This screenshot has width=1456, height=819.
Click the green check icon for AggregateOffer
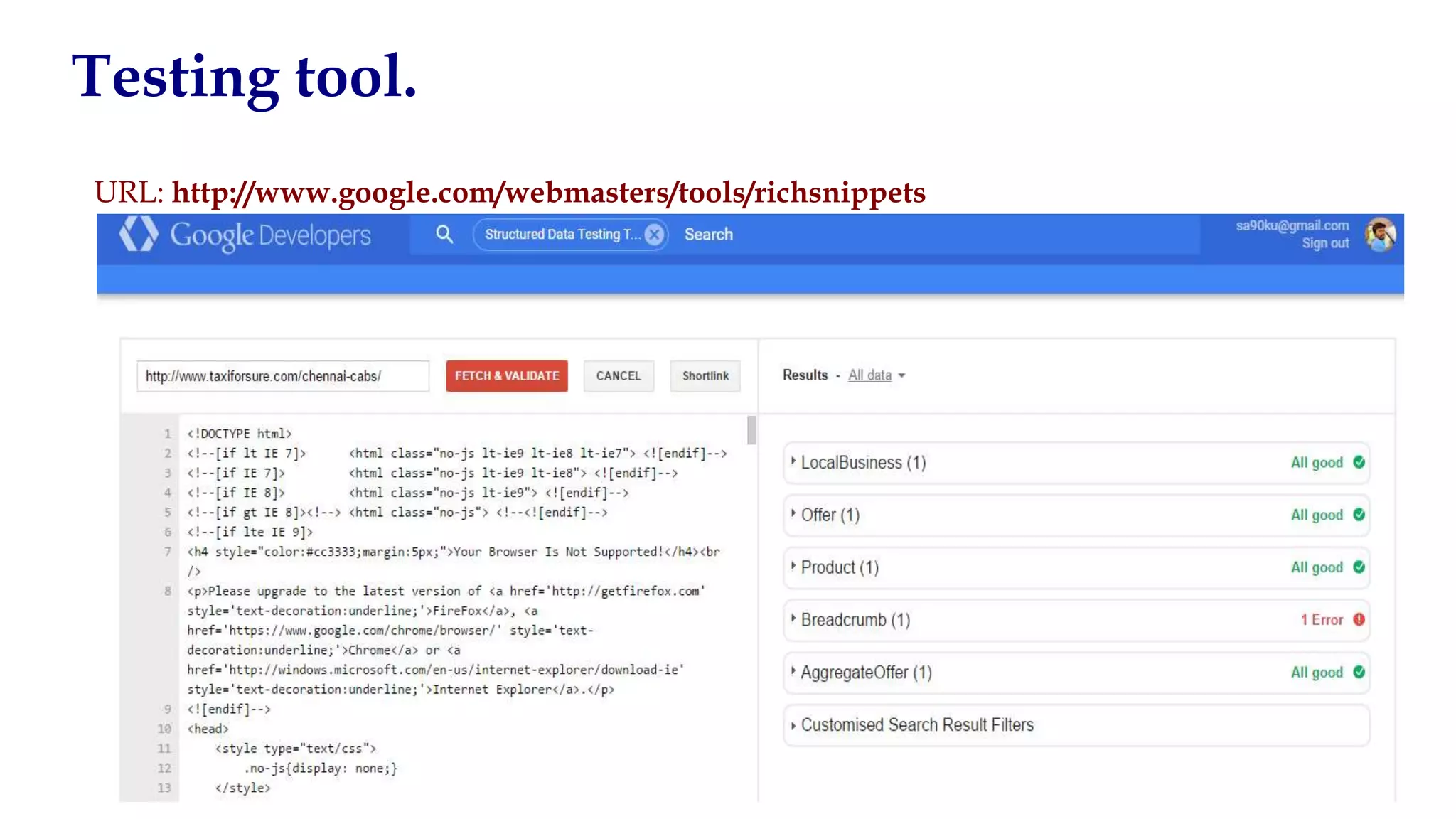coord(1359,673)
